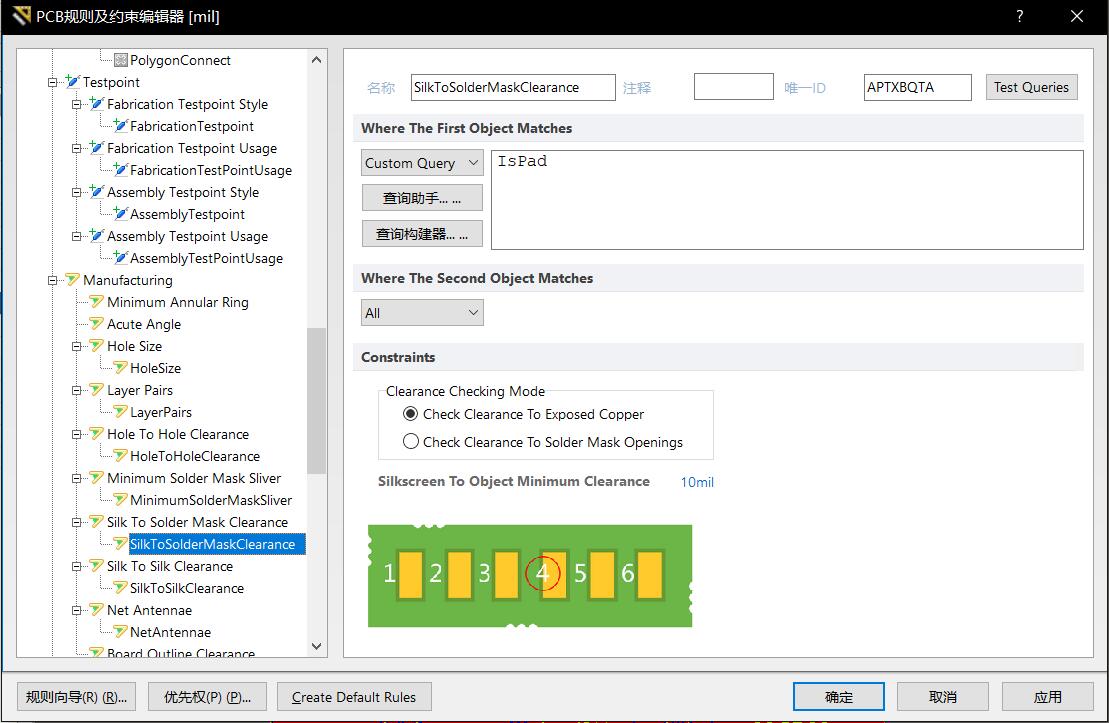Collapse the Net Antennae node
This screenshot has width=1109, height=723.
tap(76, 610)
